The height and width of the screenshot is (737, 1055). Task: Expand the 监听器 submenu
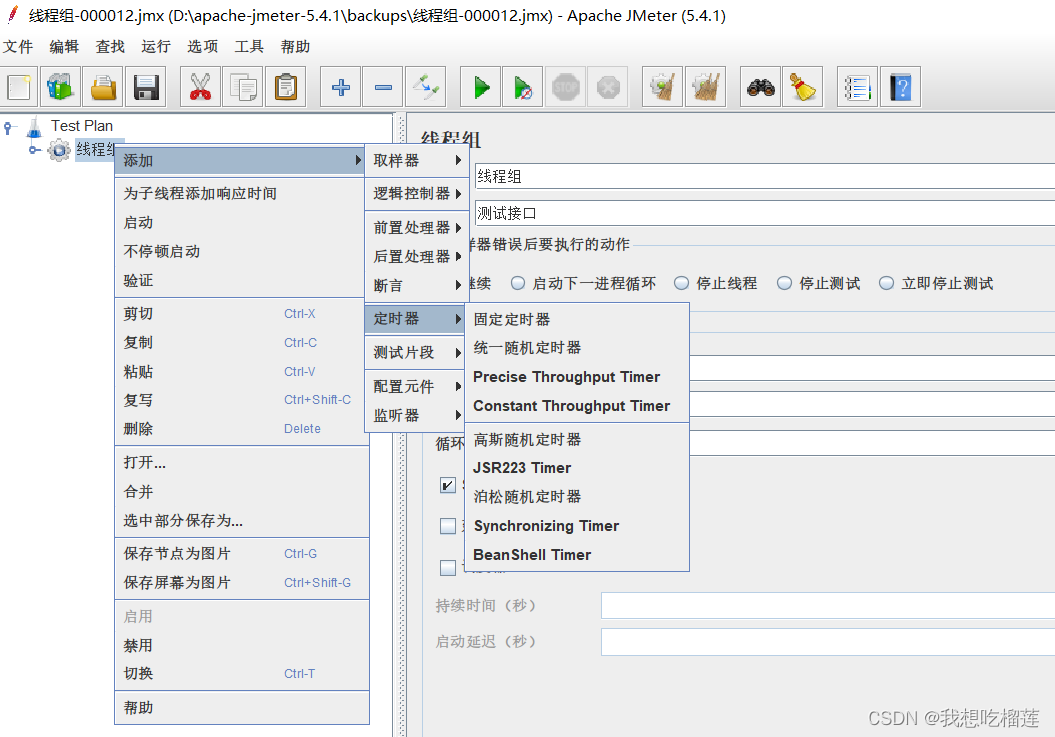(416, 415)
